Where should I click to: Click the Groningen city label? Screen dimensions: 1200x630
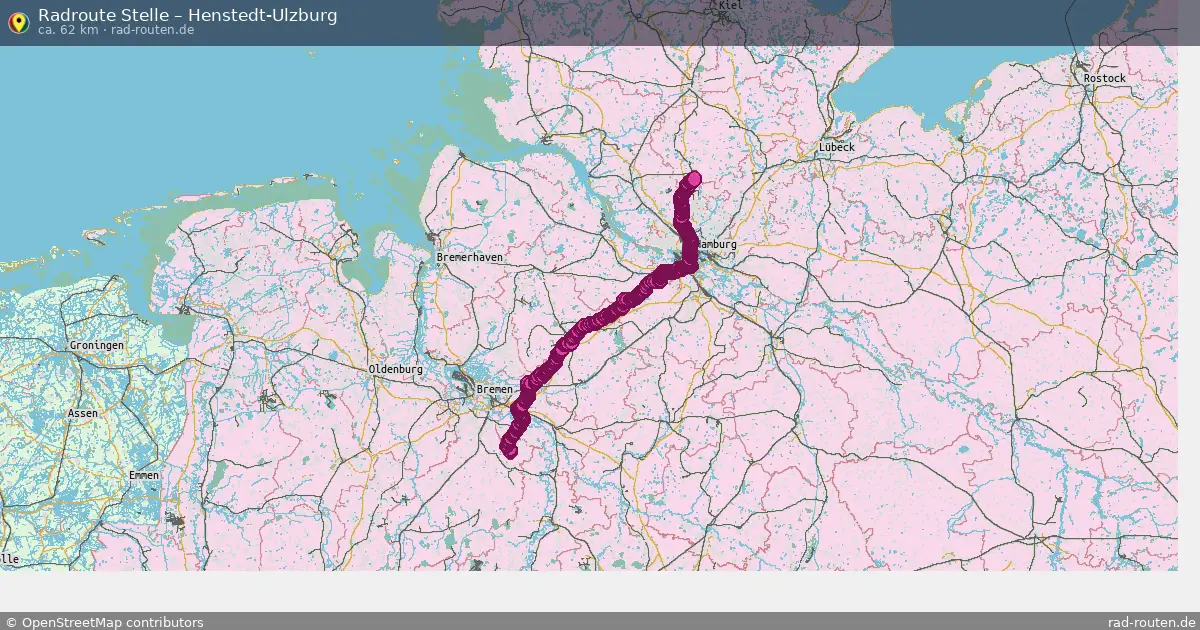pyautogui.click(x=97, y=345)
